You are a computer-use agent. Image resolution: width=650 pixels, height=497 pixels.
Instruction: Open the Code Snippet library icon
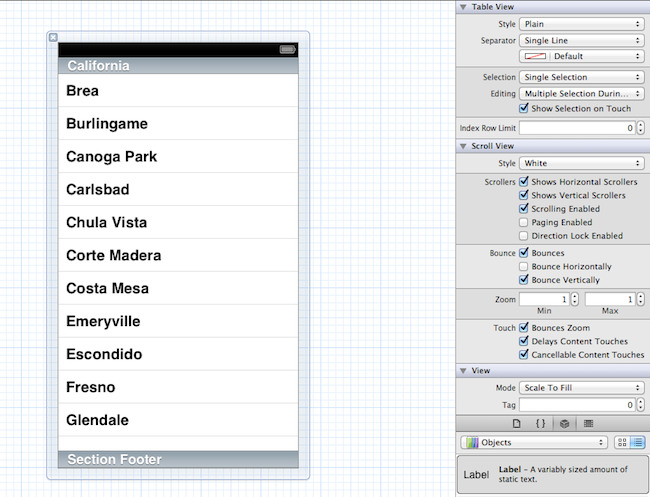[x=540, y=424]
